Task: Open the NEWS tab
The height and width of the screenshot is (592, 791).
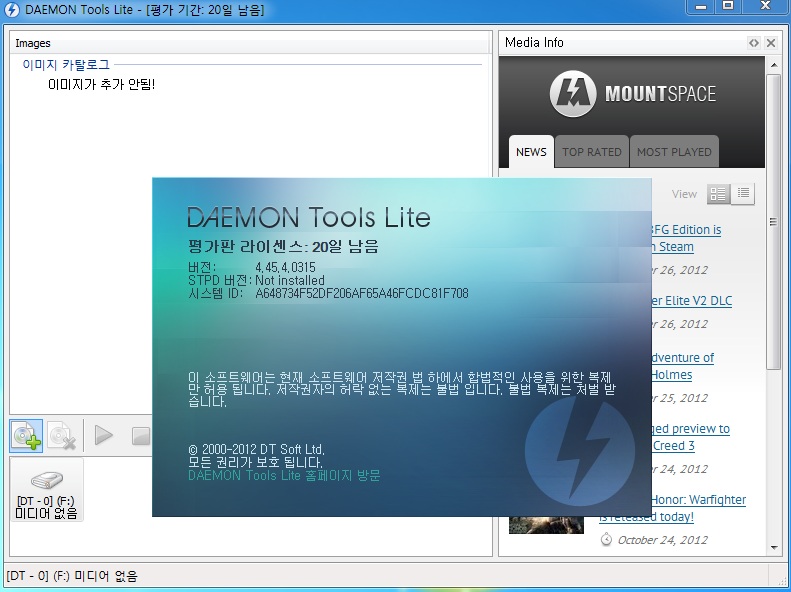Action: click(x=531, y=152)
